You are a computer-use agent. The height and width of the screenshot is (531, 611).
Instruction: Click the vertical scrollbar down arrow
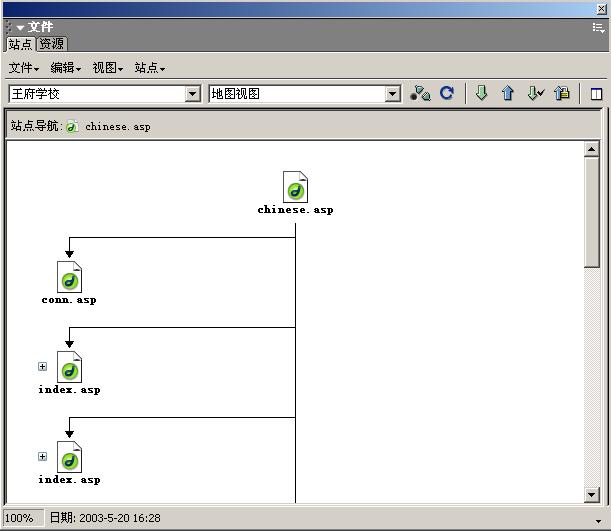[592, 495]
